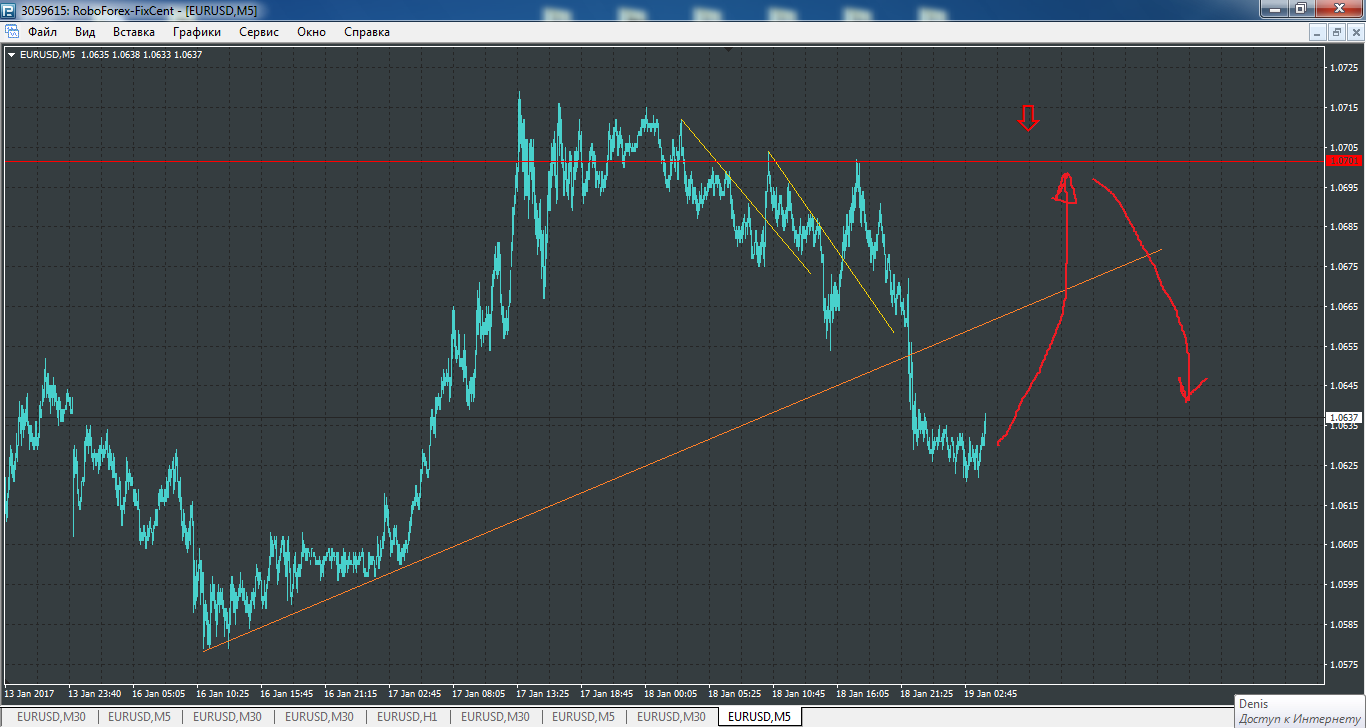
Task: Click the '18 Jan 00:05' time label
Action: [x=670, y=693]
